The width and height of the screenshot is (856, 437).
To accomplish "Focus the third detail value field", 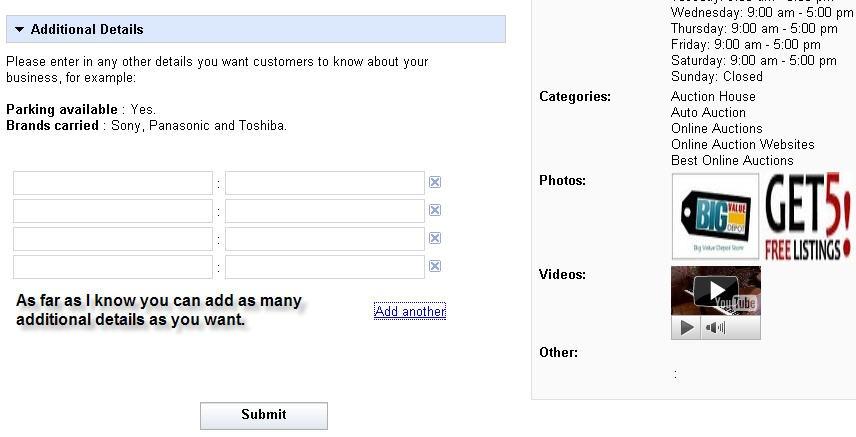I will 325,239.
